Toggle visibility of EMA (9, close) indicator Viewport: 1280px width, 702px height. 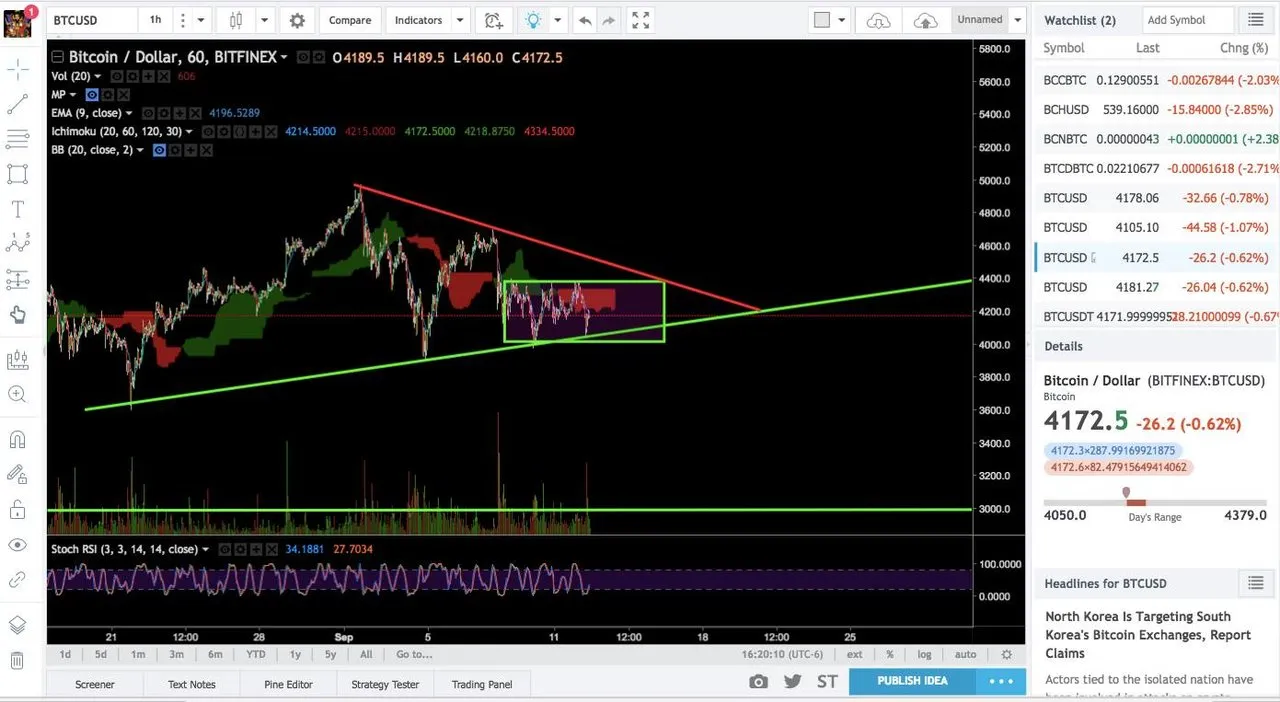(148, 113)
